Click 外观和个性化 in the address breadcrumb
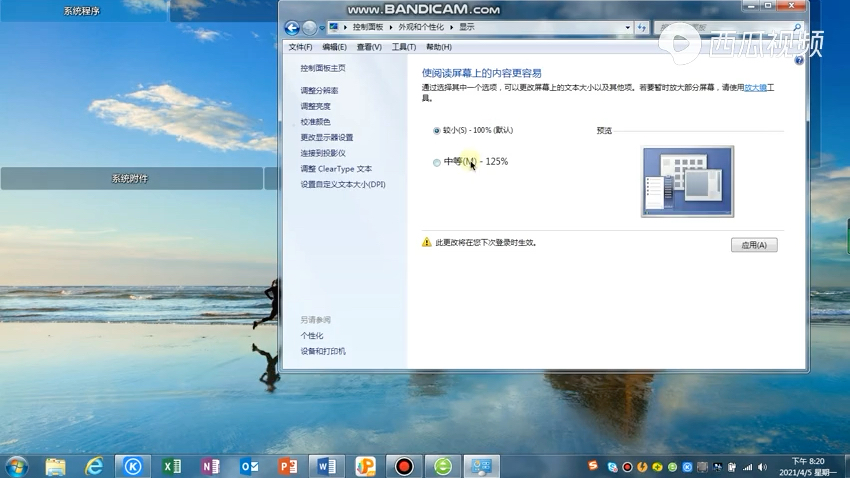 point(421,27)
